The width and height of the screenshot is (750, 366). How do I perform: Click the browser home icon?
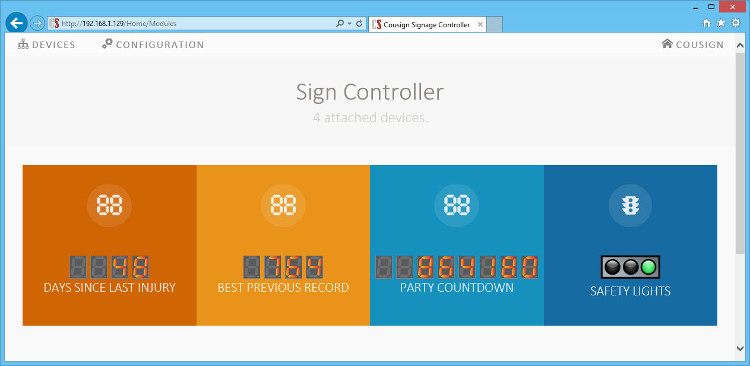tap(706, 23)
